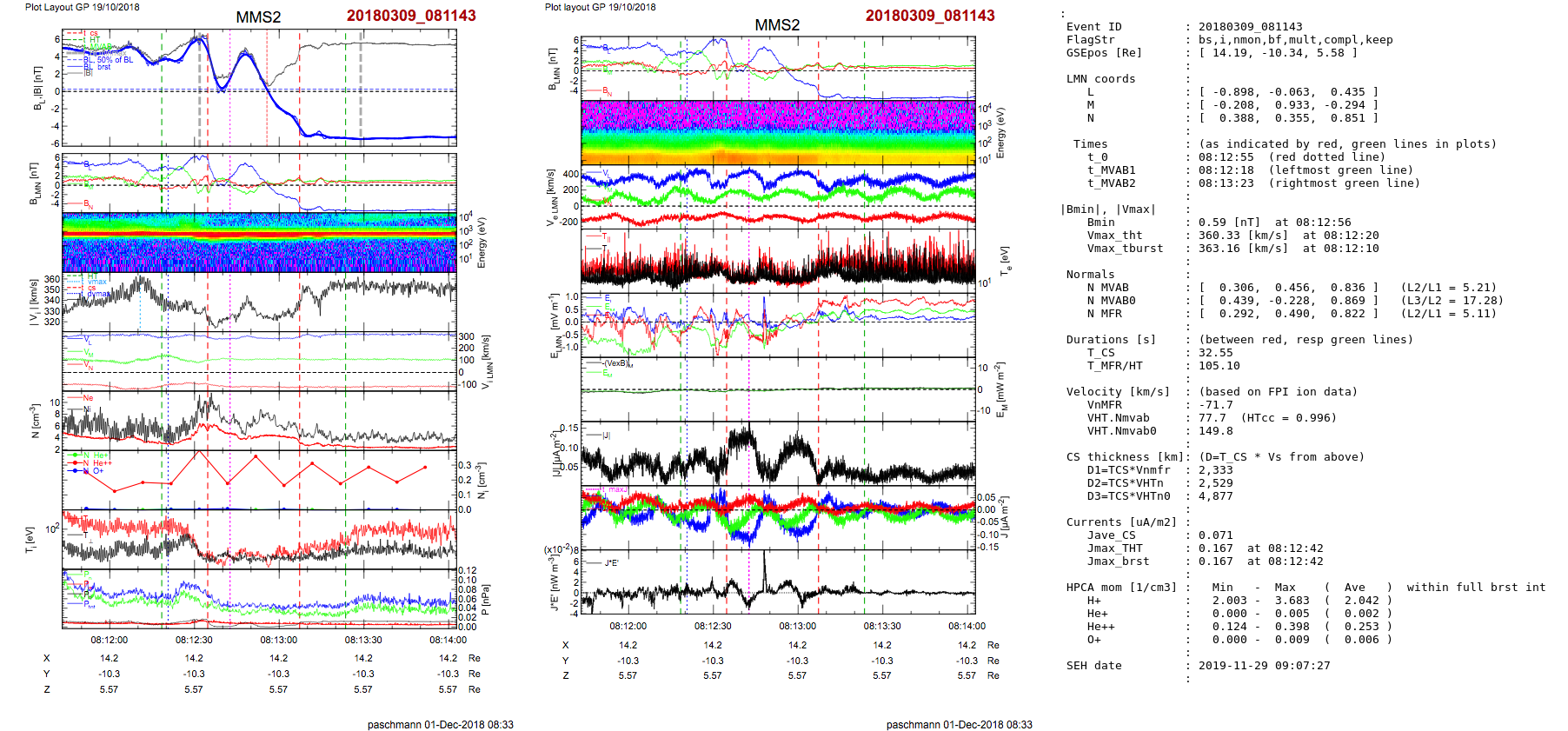Click the '08:13:00' tick under the left plot

[x=278, y=640]
